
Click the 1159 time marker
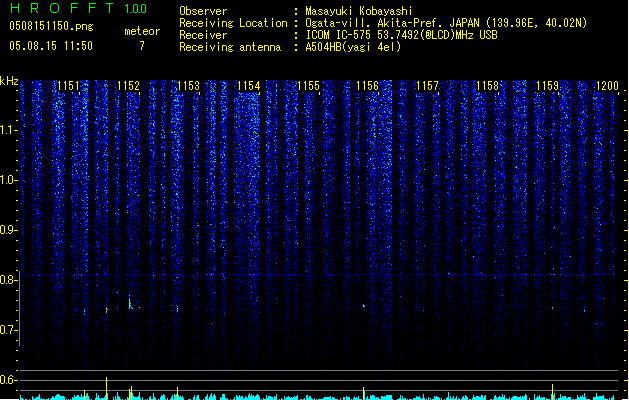point(548,86)
